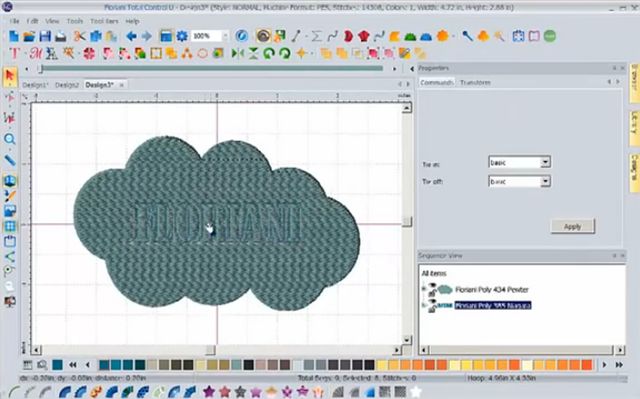The image size is (640, 399).
Task: Activate the red arrow select tool
Action: tap(10, 76)
